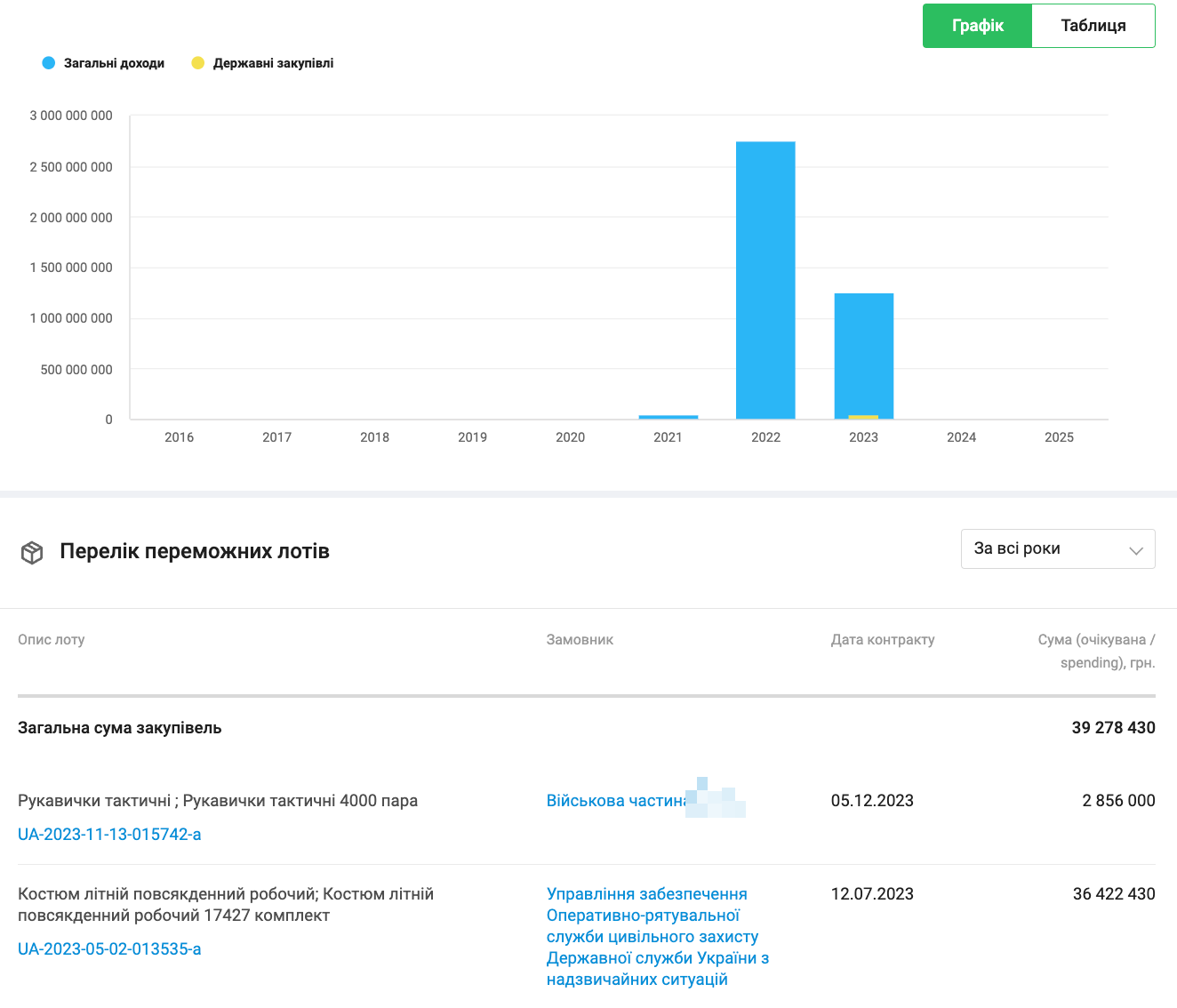Switch to the Графік view
Viewport: 1177px width, 1008px height.
click(977, 26)
